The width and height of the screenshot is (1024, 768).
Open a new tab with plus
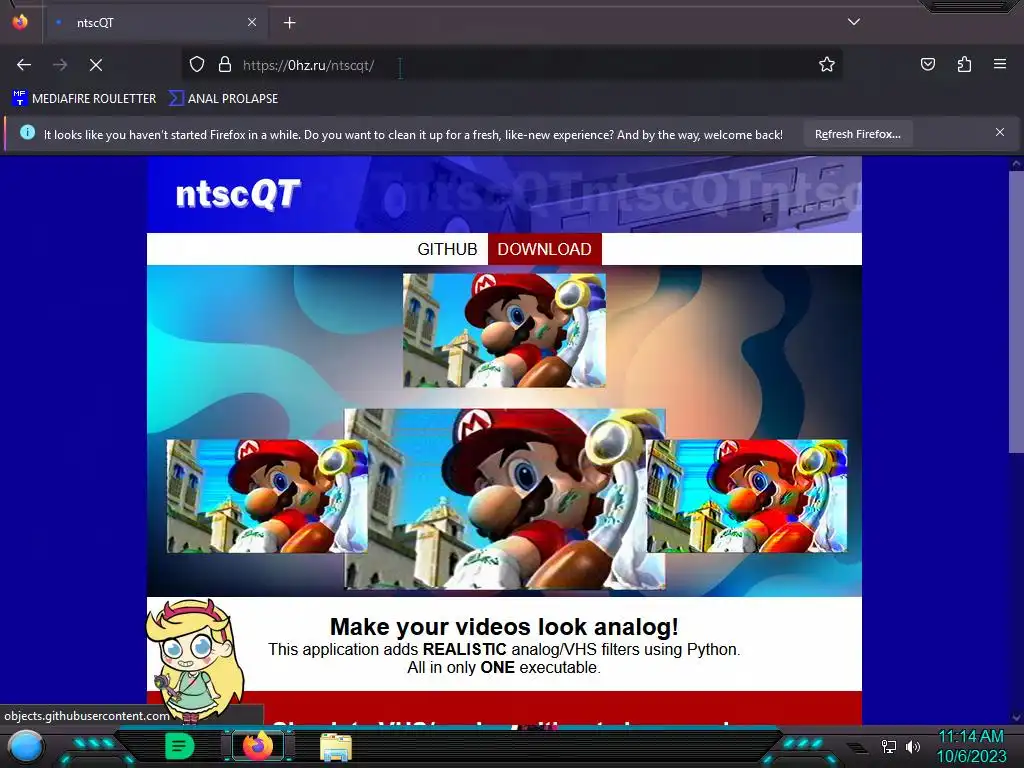[x=290, y=23]
